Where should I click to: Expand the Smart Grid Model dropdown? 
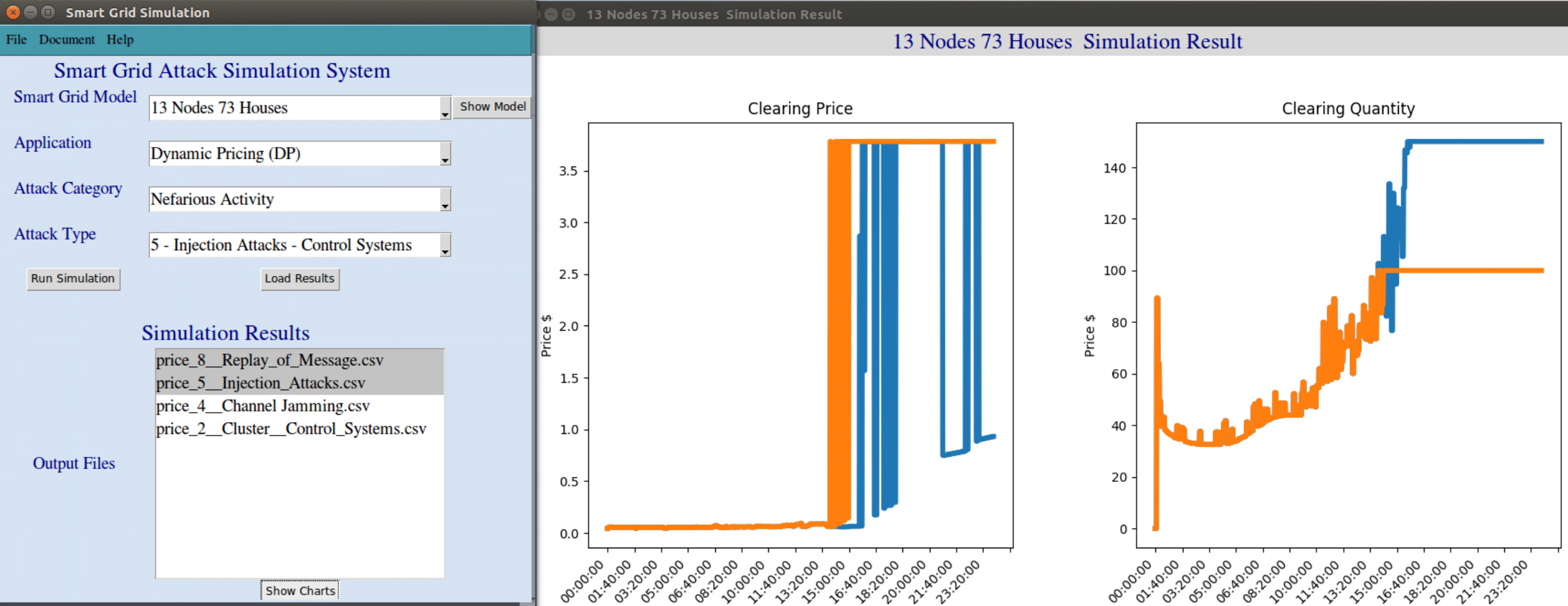point(445,109)
